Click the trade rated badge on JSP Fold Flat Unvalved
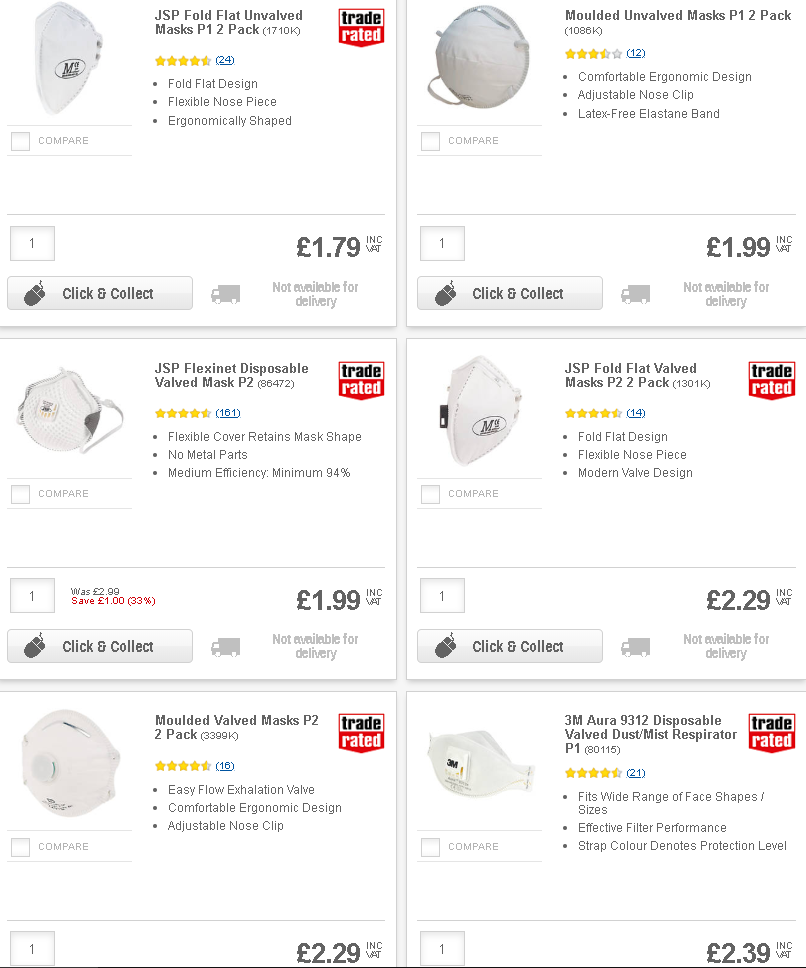This screenshot has height=968, width=806. 362,27
